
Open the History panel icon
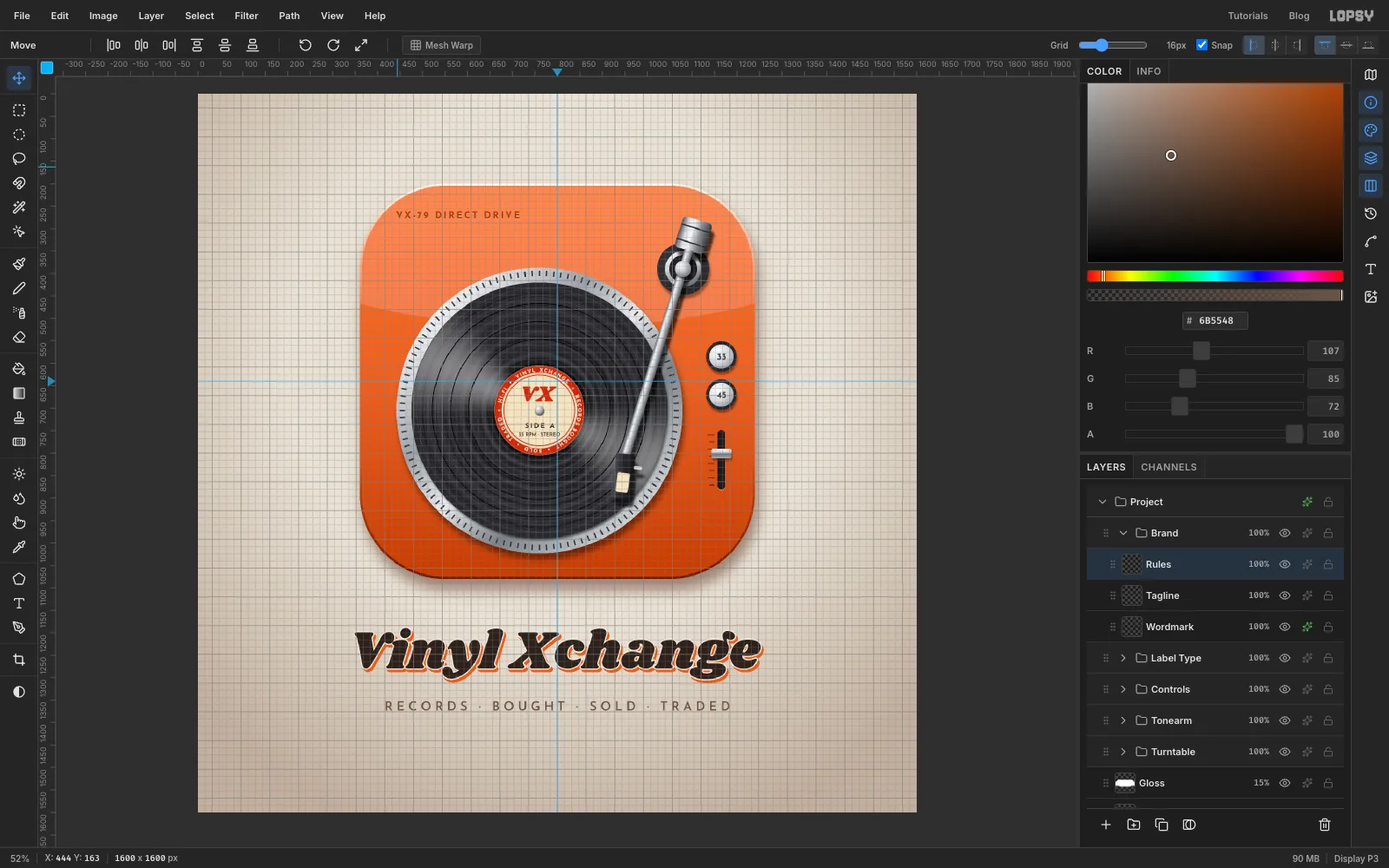coord(1371,214)
